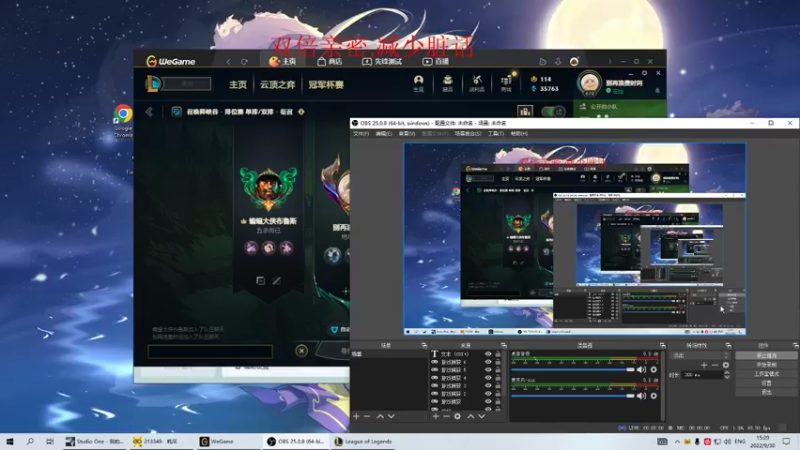The height and width of the screenshot is (450, 800).
Task: Click the lobby leaderboard podium icon
Action: coord(524,111)
